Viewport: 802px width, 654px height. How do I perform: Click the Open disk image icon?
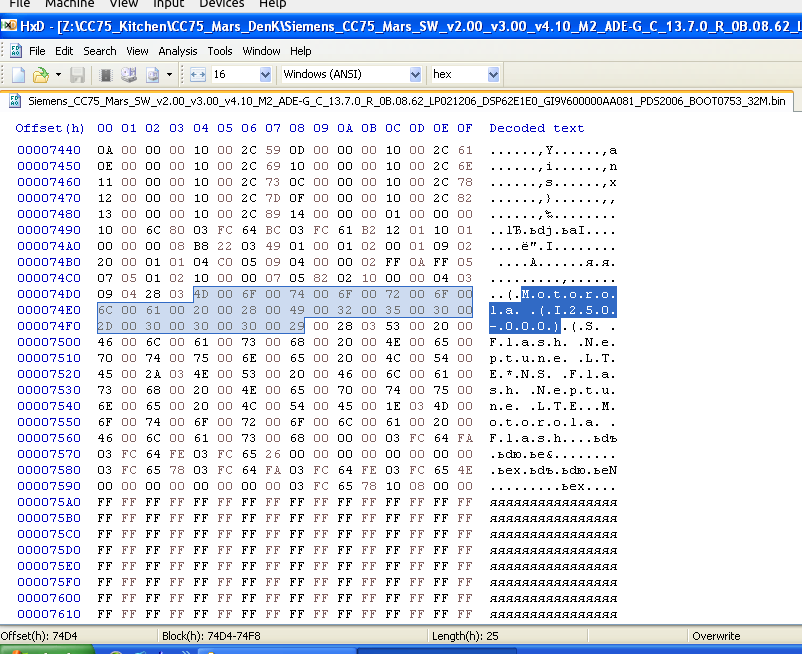point(152,75)
